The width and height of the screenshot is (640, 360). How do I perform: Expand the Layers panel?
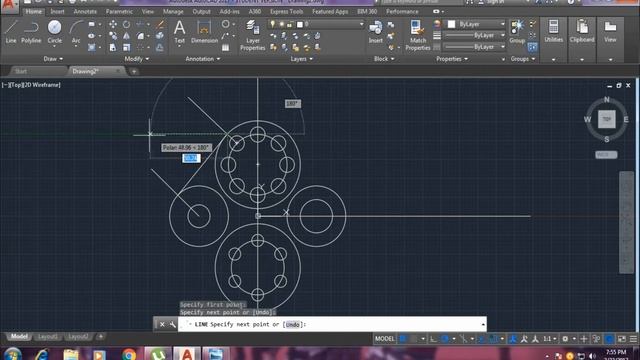point(302,59)
